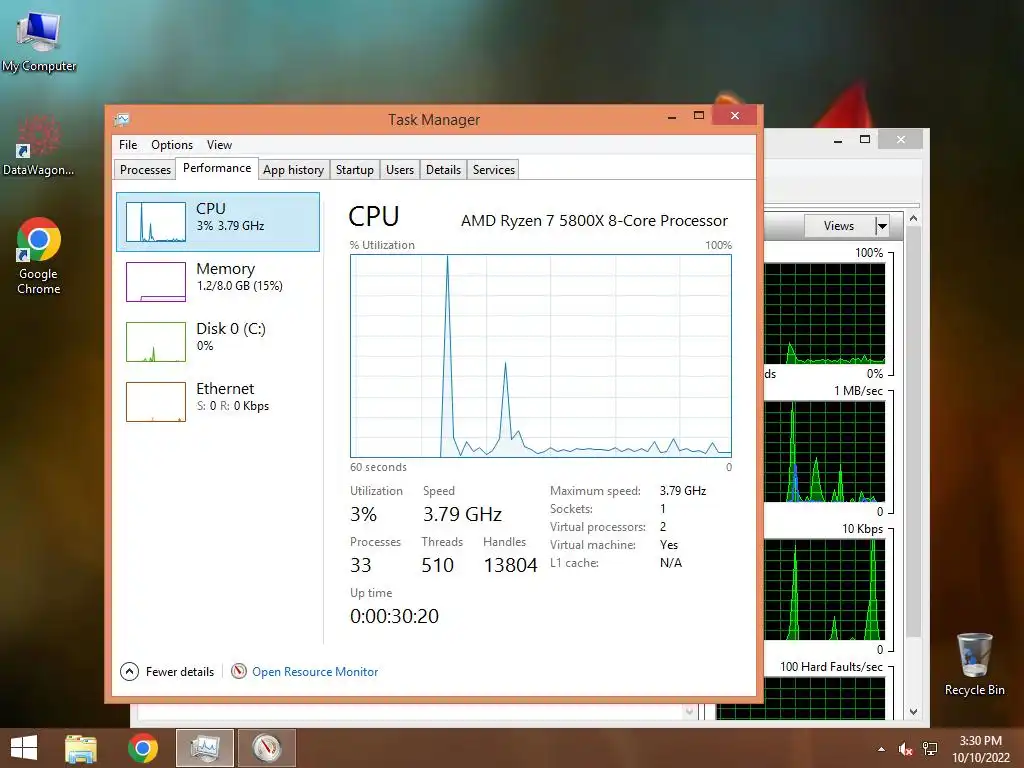Select Resource Monitor taskbar button
Screen dimensions: 1024x768
click(266, 748)
